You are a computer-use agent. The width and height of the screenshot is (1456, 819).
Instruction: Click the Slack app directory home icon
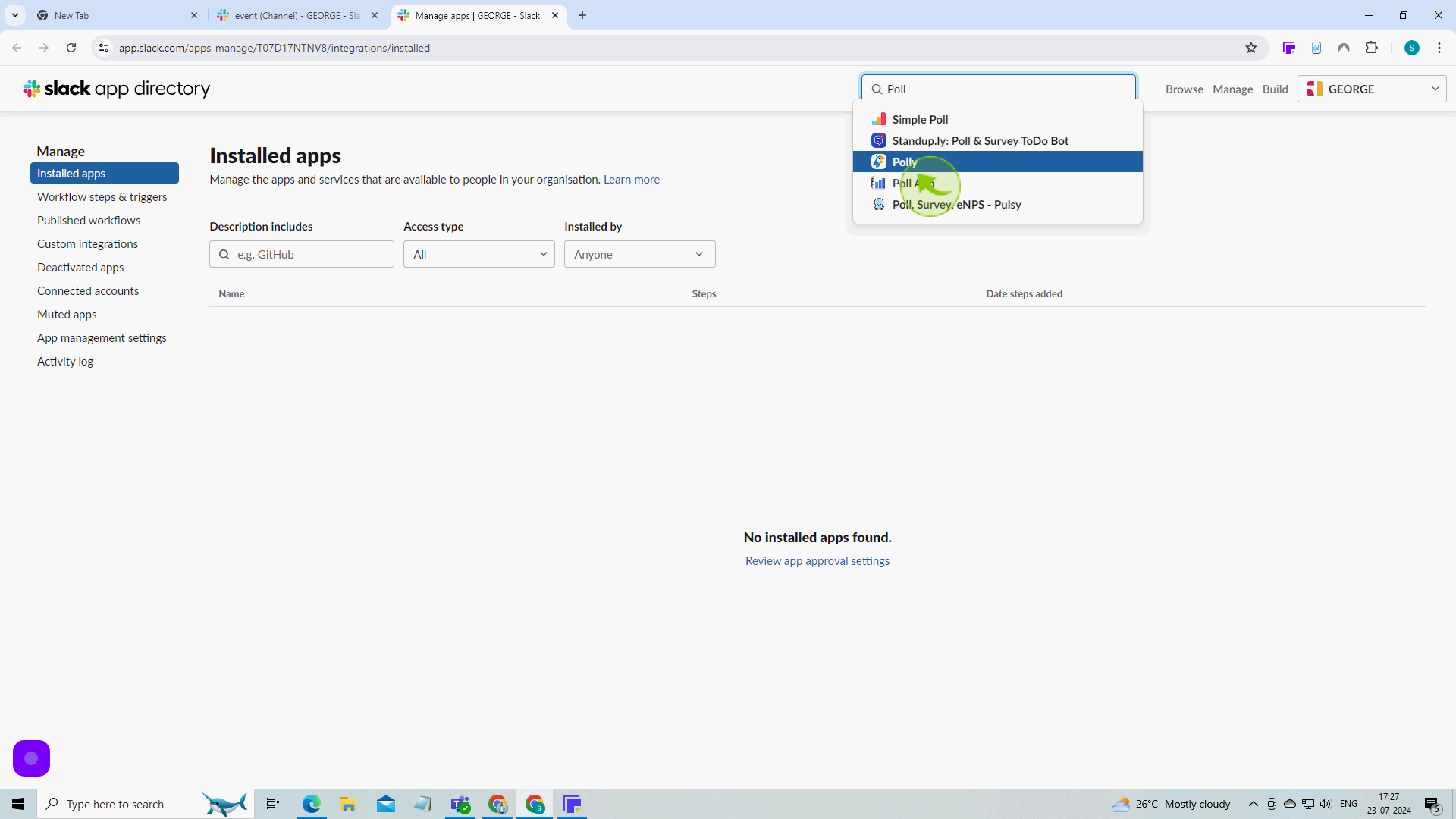point(33,89)
